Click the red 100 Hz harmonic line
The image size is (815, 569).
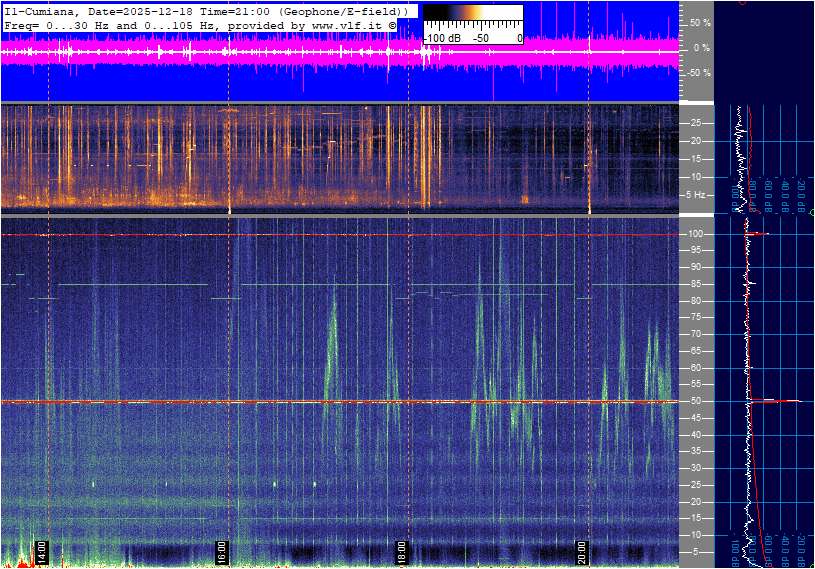coord(300,235)
